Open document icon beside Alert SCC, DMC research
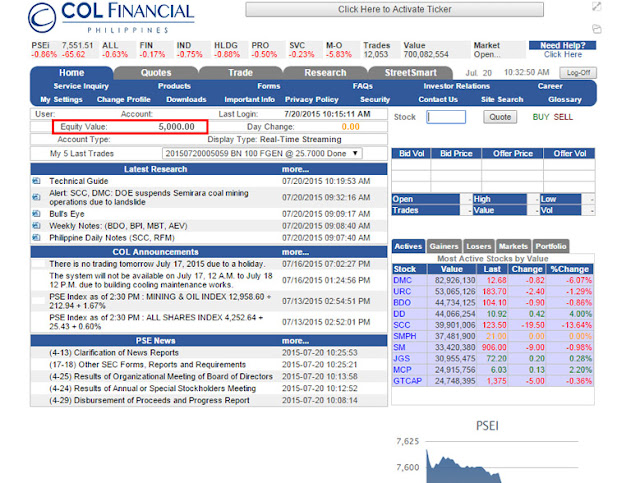Image resolution: width=640 pixels, height=483 pixels. (36, 197)
